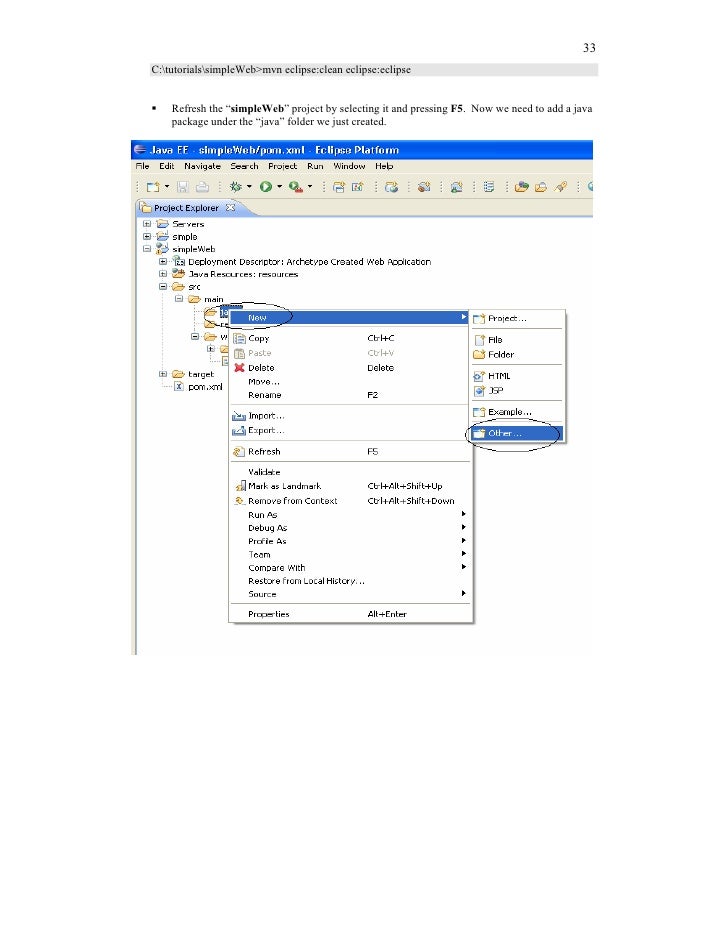Click the New wizard toolbar icon
This screenshot has width=728, height=942.
(x=153, y=187)
